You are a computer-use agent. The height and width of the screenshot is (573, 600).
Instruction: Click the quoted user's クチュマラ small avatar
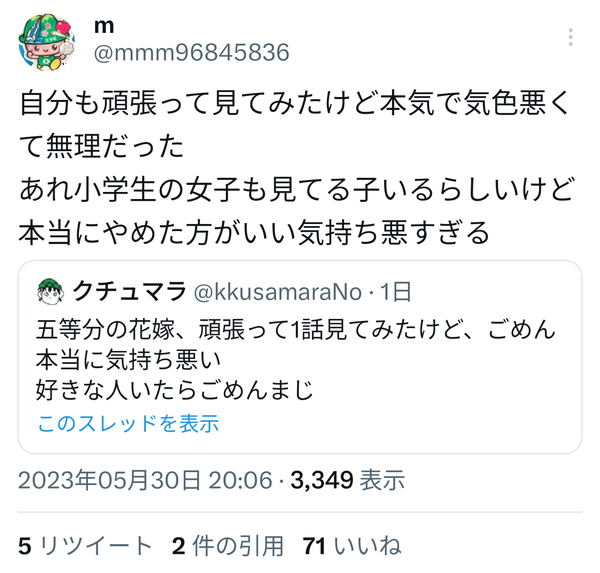tap(50, 292)
